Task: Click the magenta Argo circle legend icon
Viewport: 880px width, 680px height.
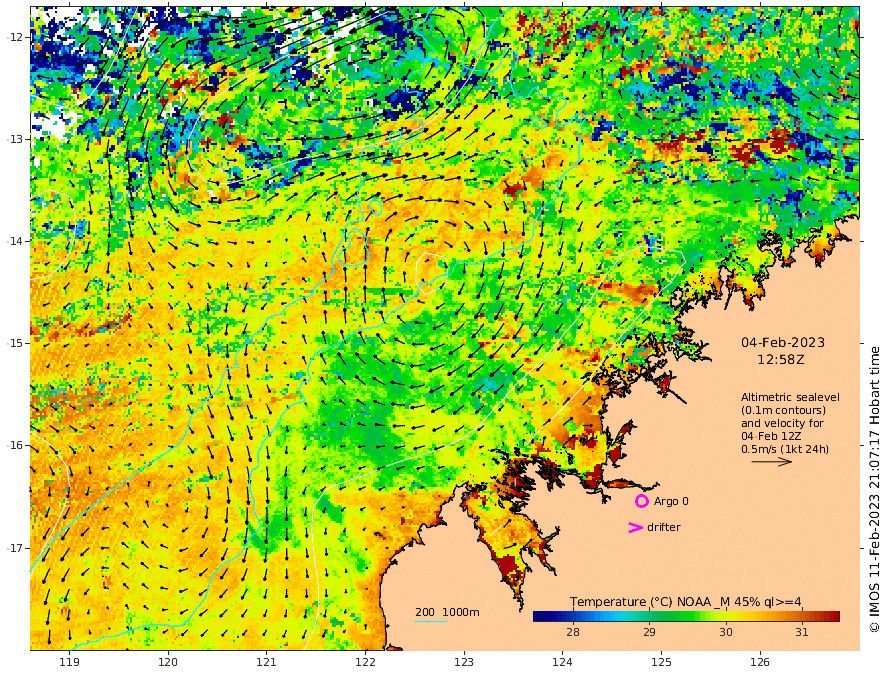Action: pyautogui.click(x=641, y=501)
